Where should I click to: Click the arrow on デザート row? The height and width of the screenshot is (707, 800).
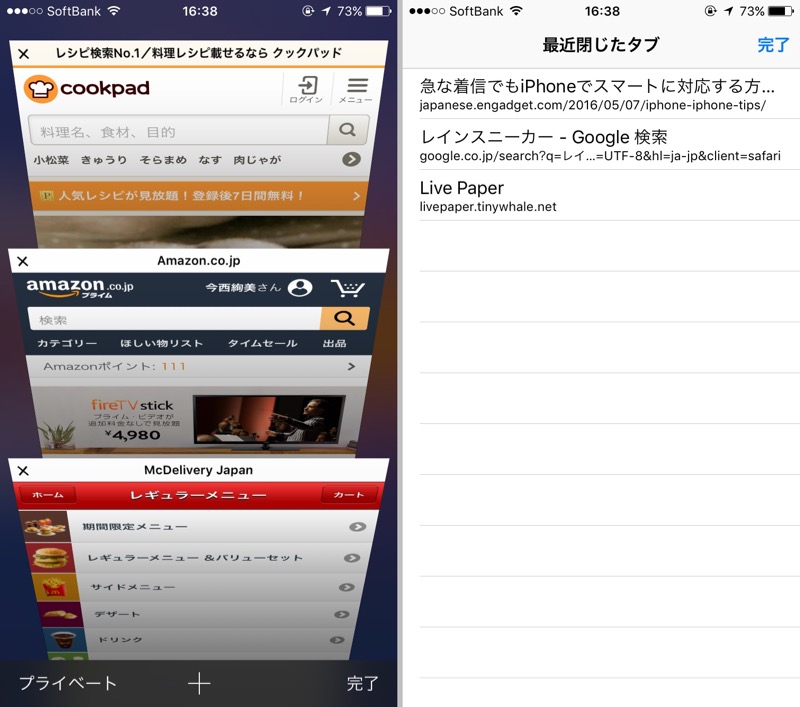(x=341, y=614)
